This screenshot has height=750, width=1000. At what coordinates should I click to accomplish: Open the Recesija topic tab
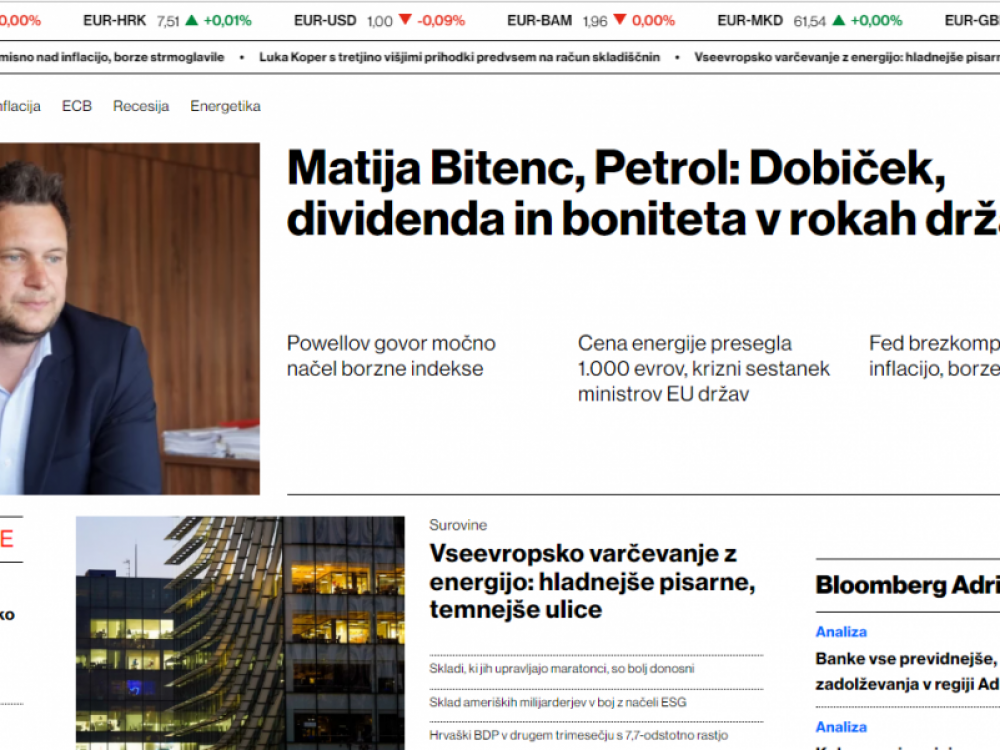[x=140, y=106]
